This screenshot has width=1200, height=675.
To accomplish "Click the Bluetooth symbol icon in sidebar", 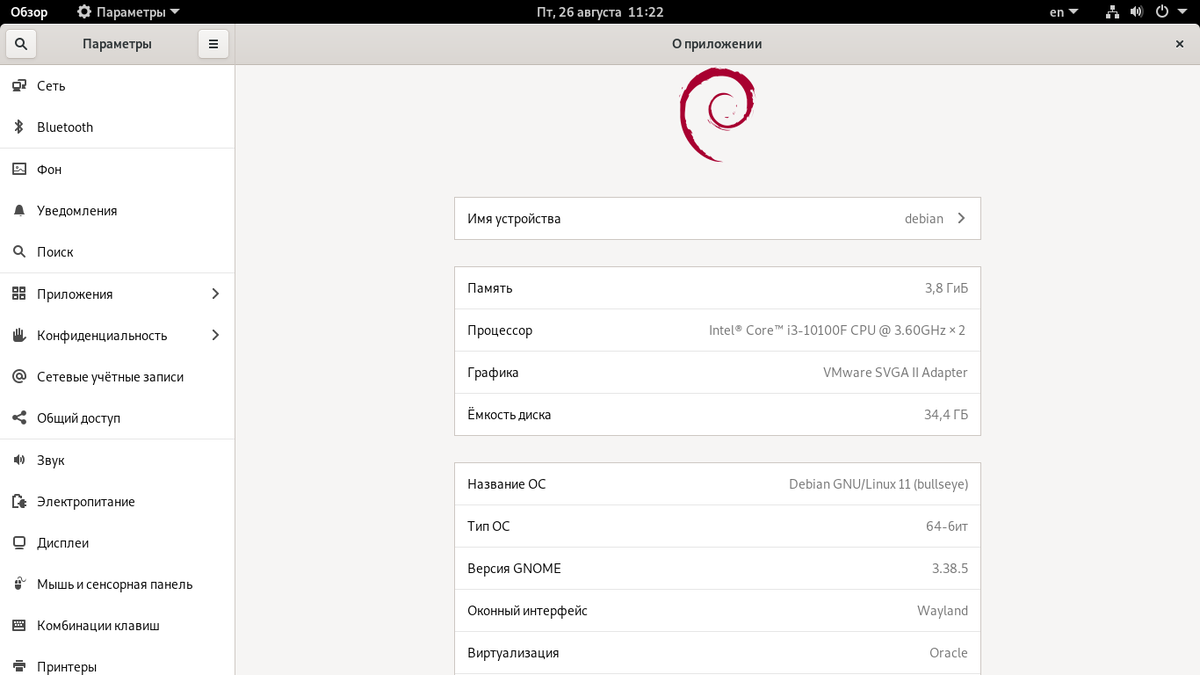I will [18, 127].
